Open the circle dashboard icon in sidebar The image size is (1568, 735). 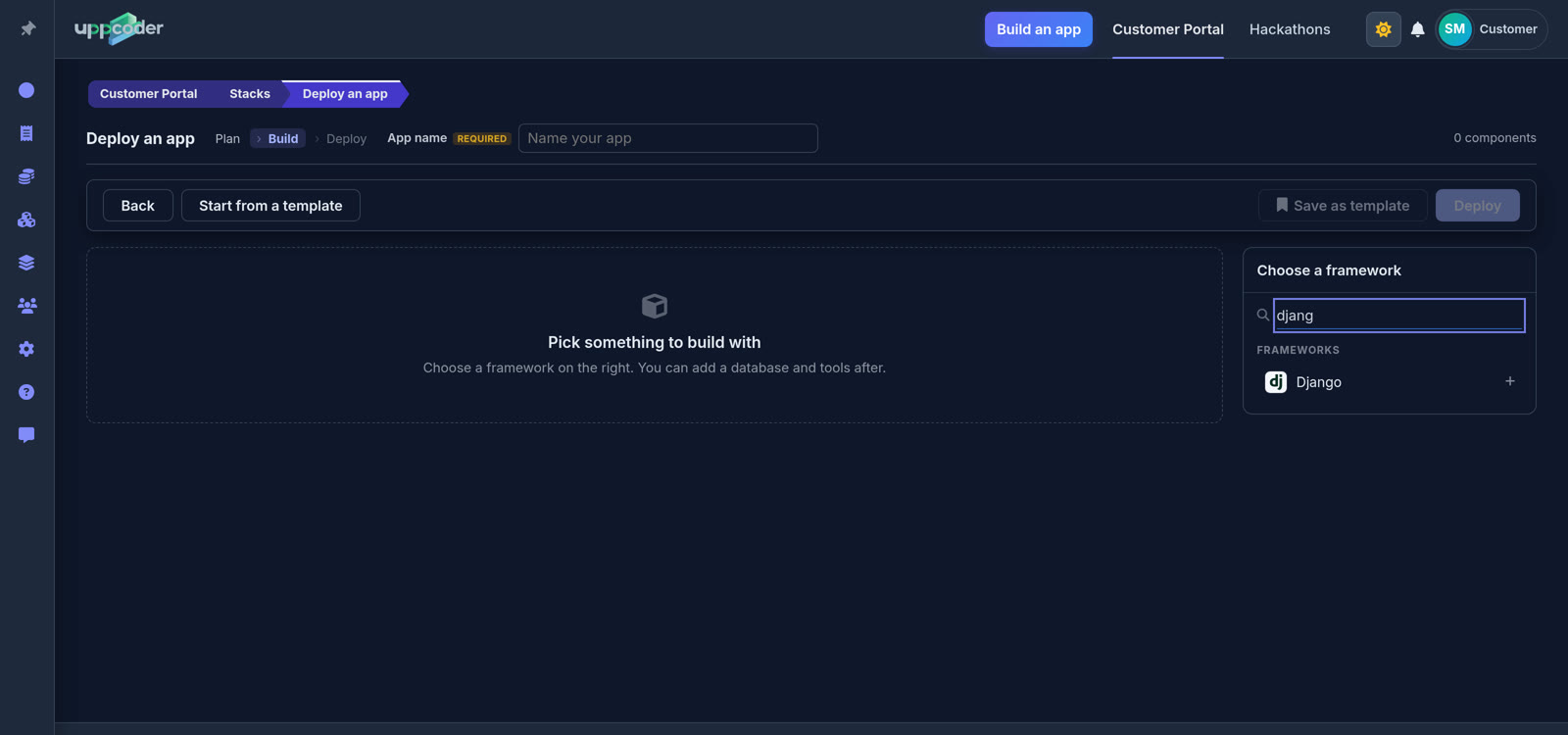point(26,90)
